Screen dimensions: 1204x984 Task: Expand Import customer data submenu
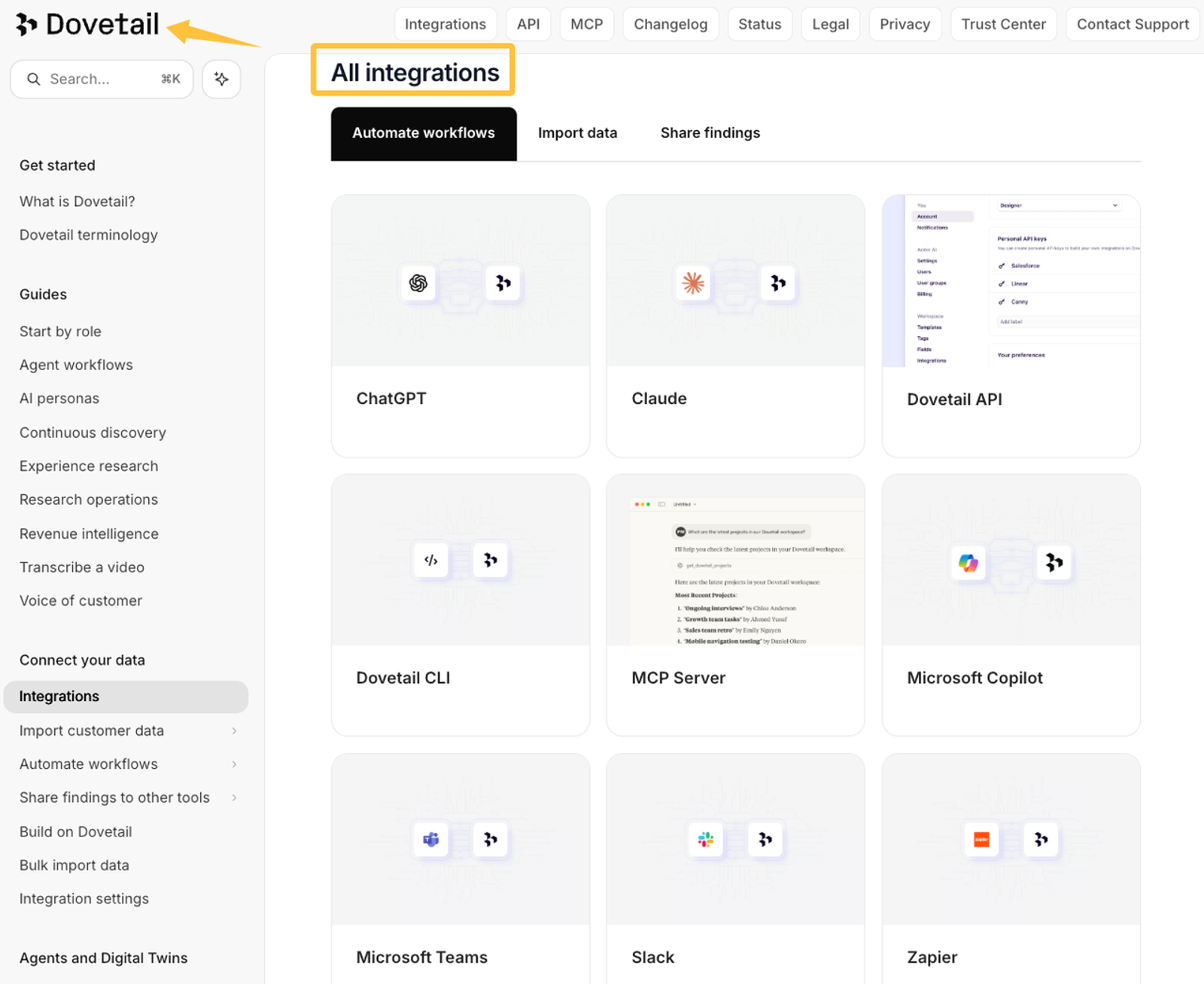click(x=235, y=730)
